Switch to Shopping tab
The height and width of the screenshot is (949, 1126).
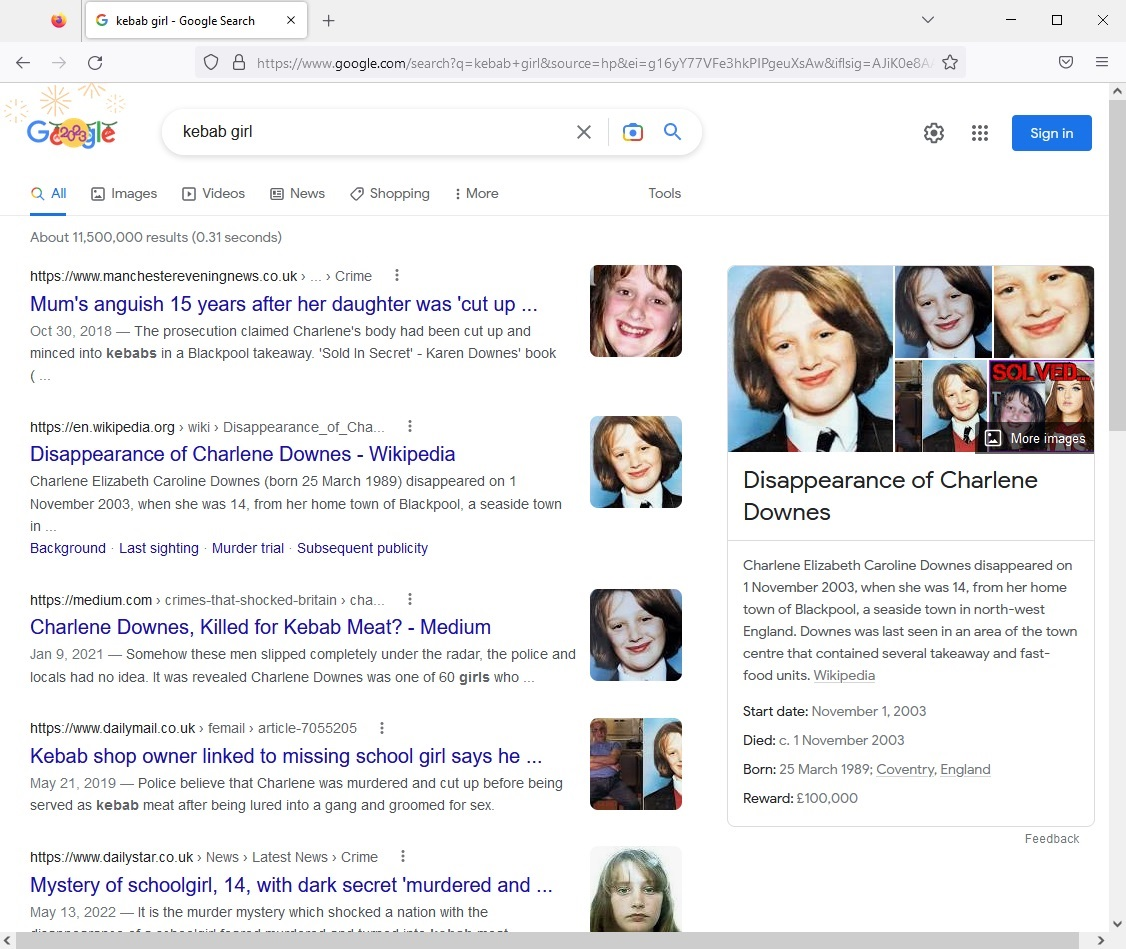click(x=390, y=194)
